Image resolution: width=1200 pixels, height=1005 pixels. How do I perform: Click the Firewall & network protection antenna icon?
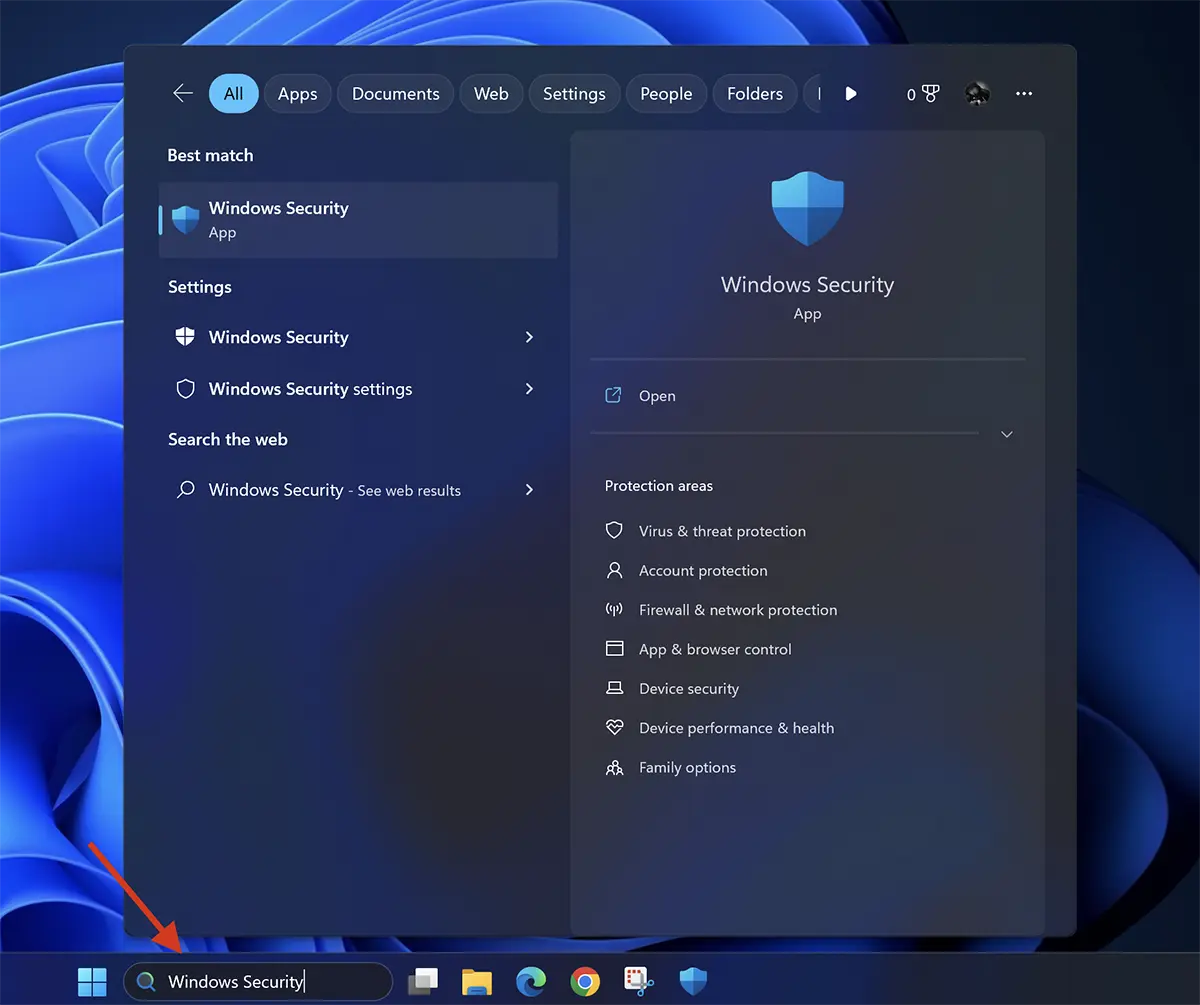tap(615, 609)
